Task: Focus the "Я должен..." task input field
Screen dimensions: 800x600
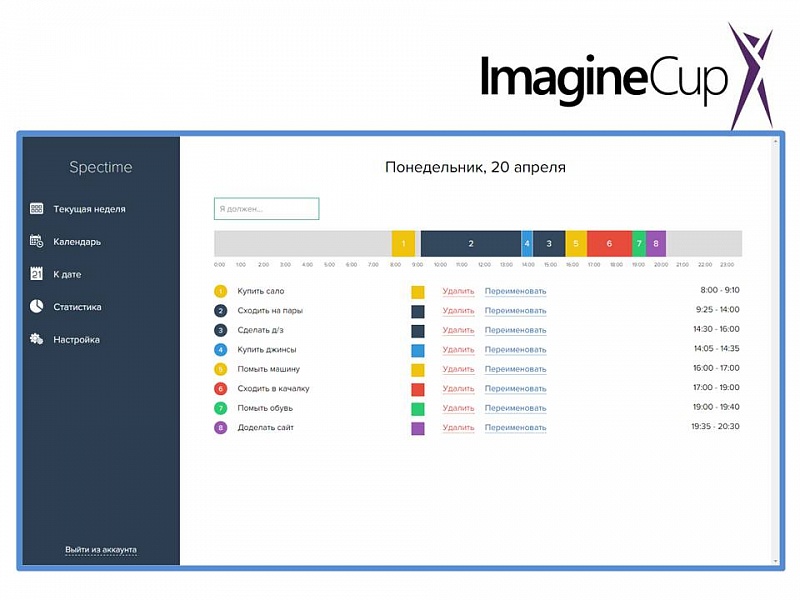Action: (266, 209)
